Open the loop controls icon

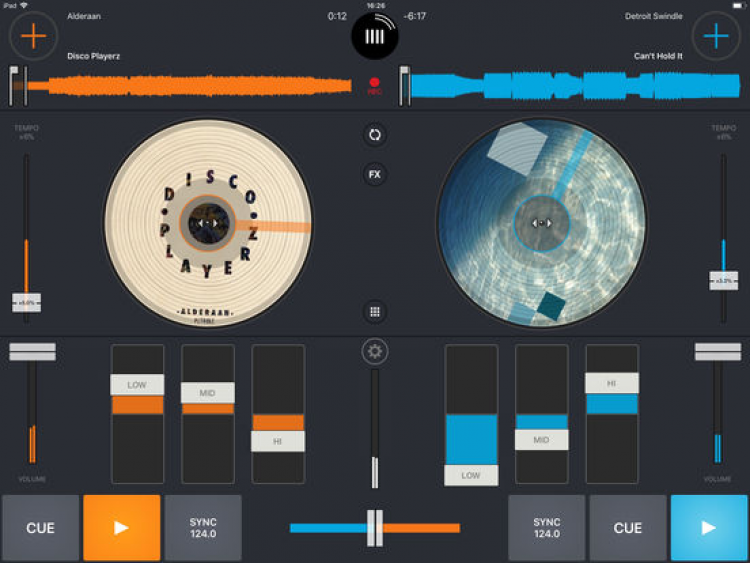[375, 135]
